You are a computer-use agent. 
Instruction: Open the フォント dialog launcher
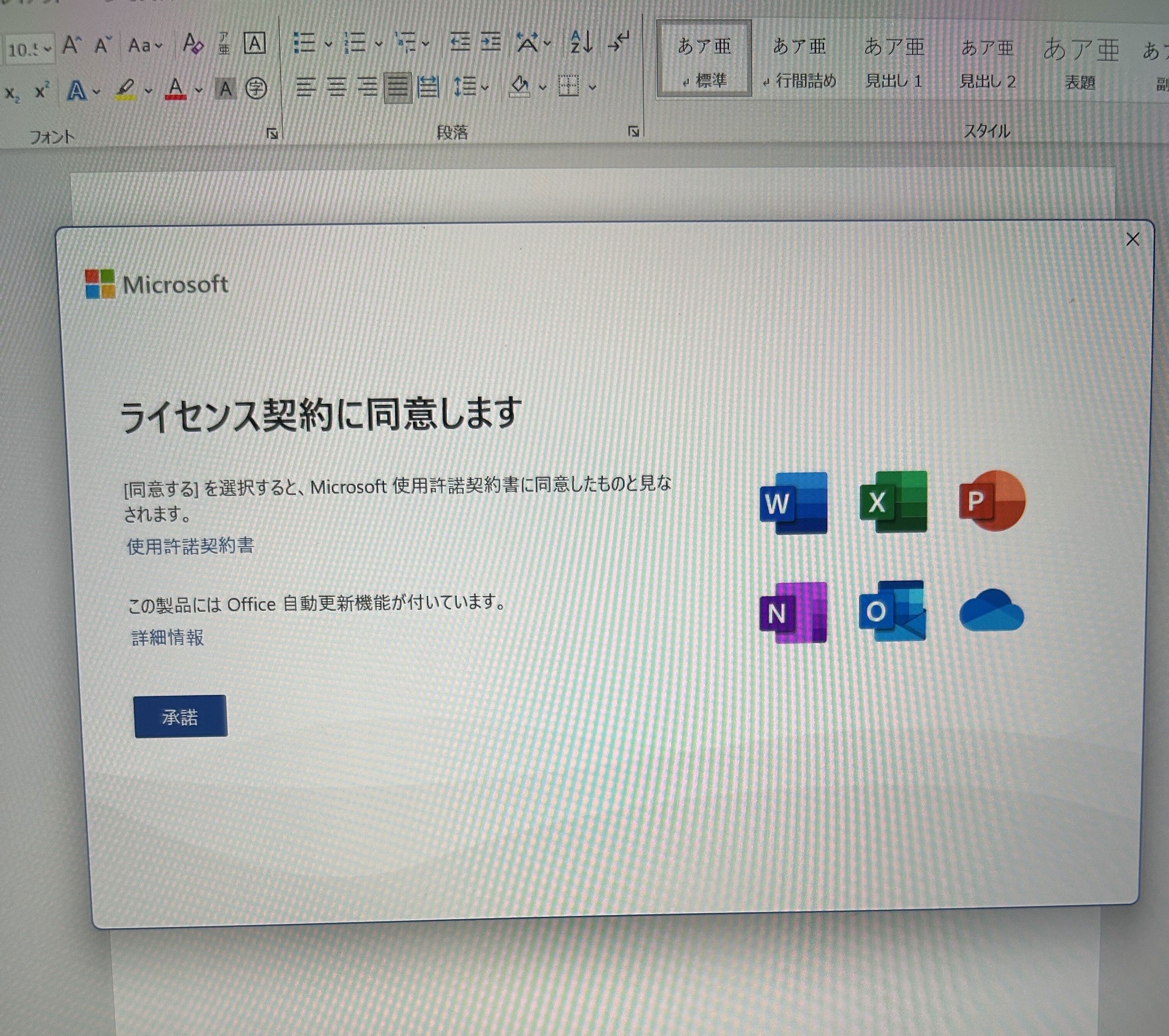point(272,134)
